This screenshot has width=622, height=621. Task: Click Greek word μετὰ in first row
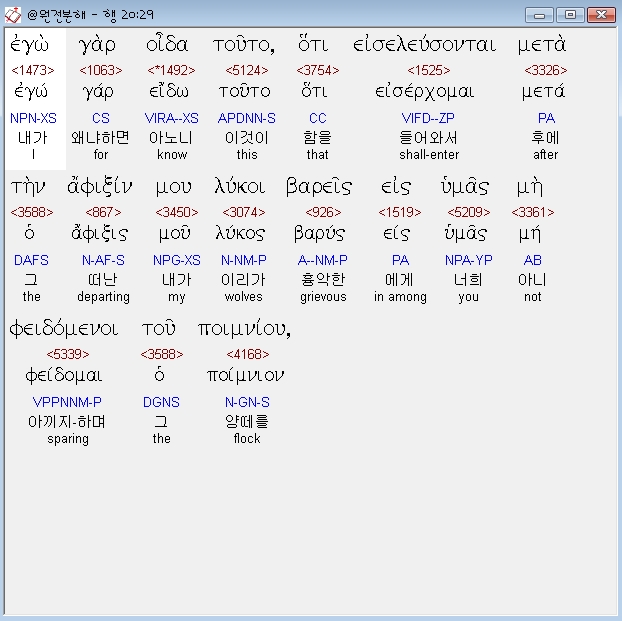coord(542,44)
